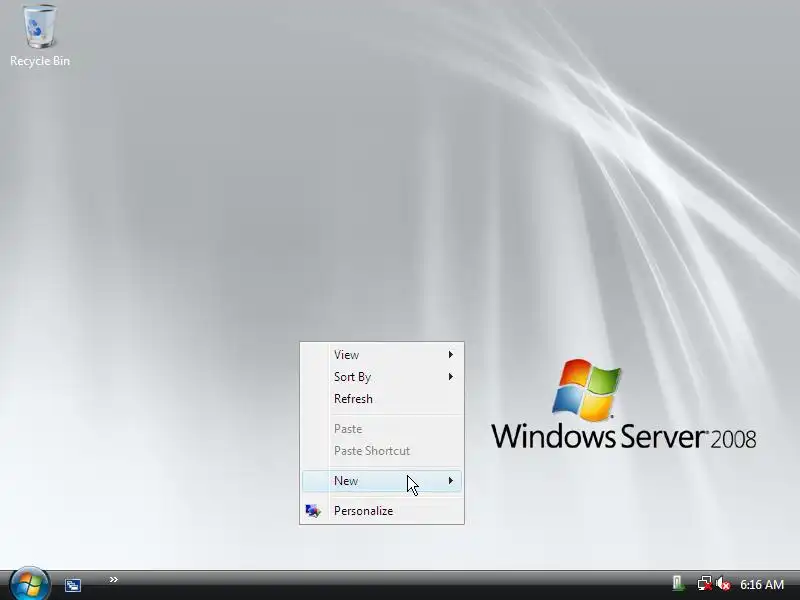
Task: Select Personalize from the context menu
Action: pyautogui.click(x=382, y=511)
